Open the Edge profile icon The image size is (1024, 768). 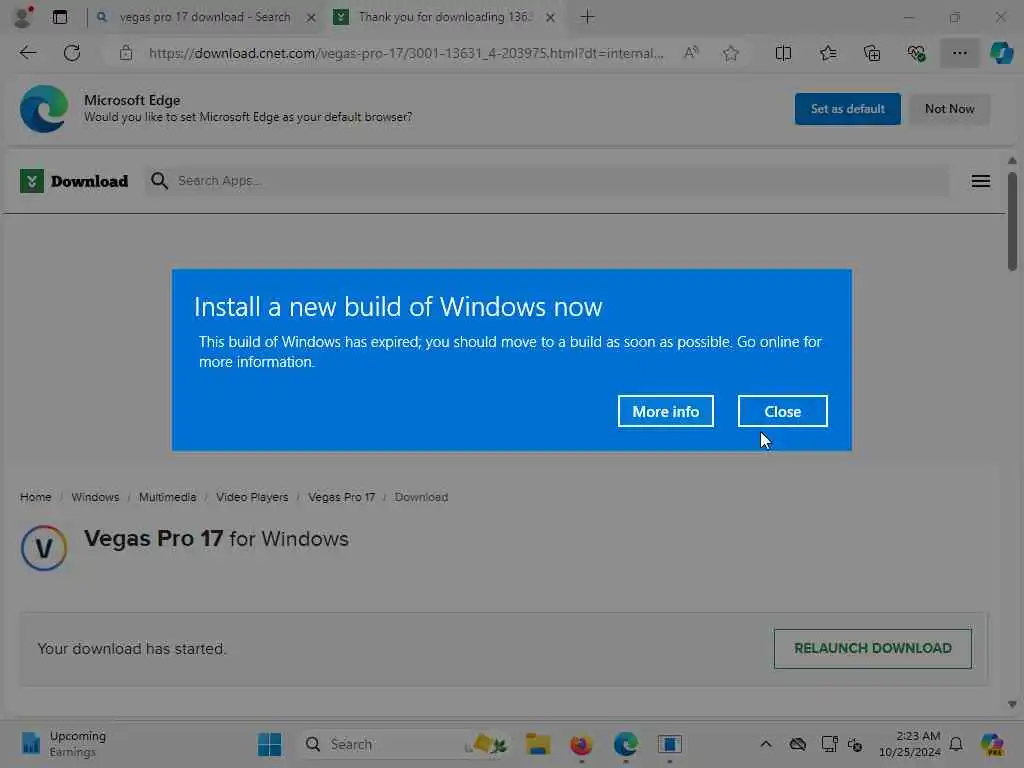point(23,17)
